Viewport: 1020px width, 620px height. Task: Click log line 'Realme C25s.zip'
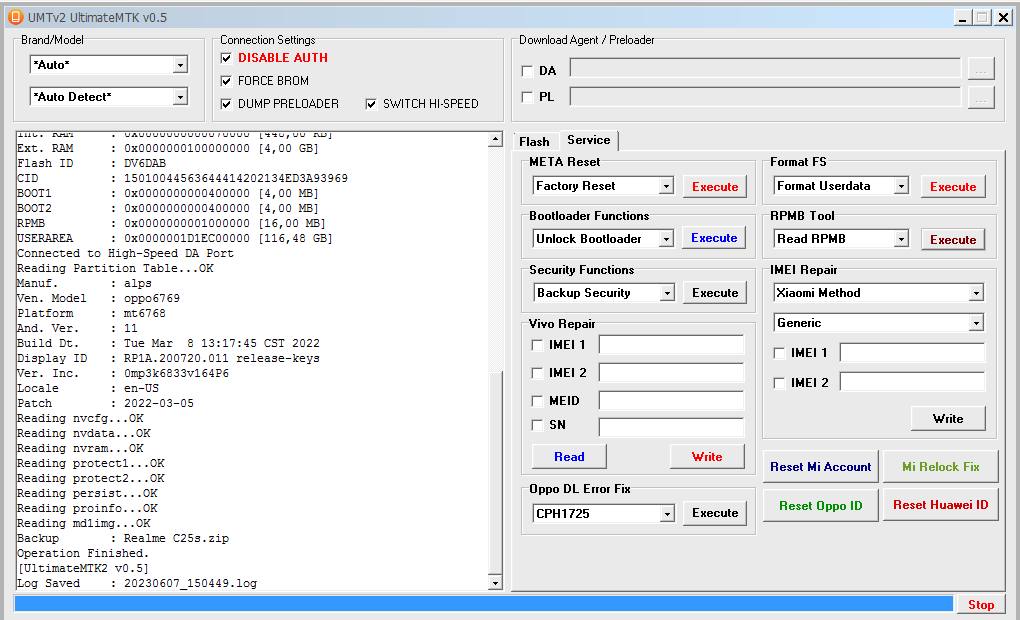tap(176, 538)
